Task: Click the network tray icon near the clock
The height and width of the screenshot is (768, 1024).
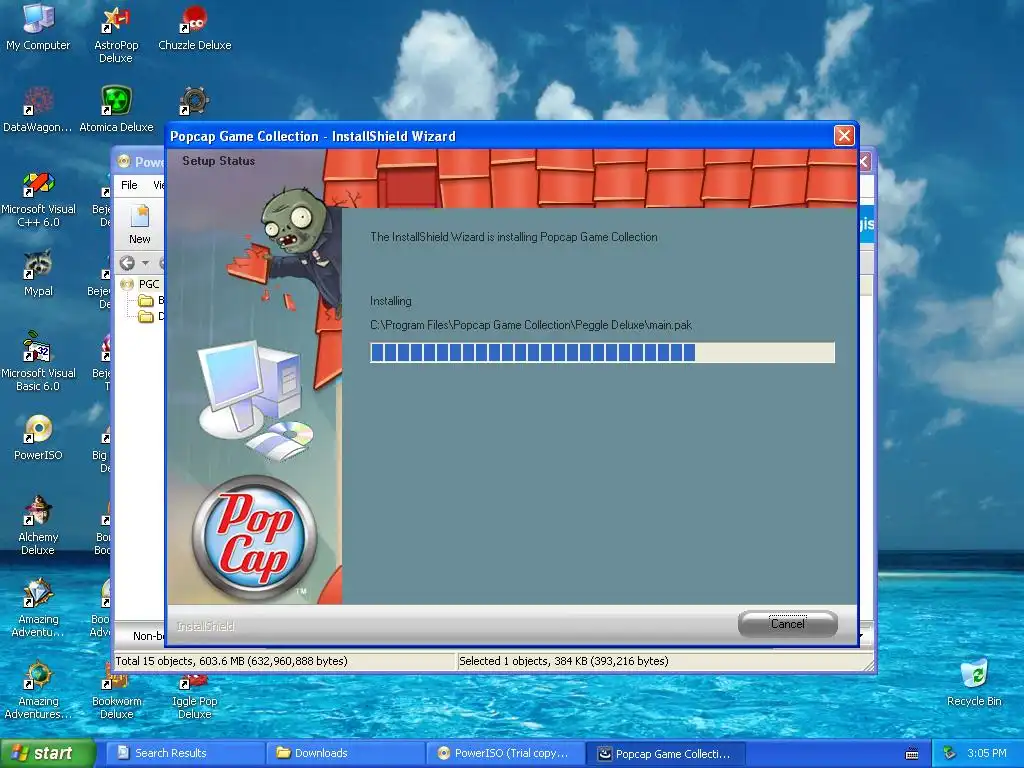Action: (x=950, y=753)
